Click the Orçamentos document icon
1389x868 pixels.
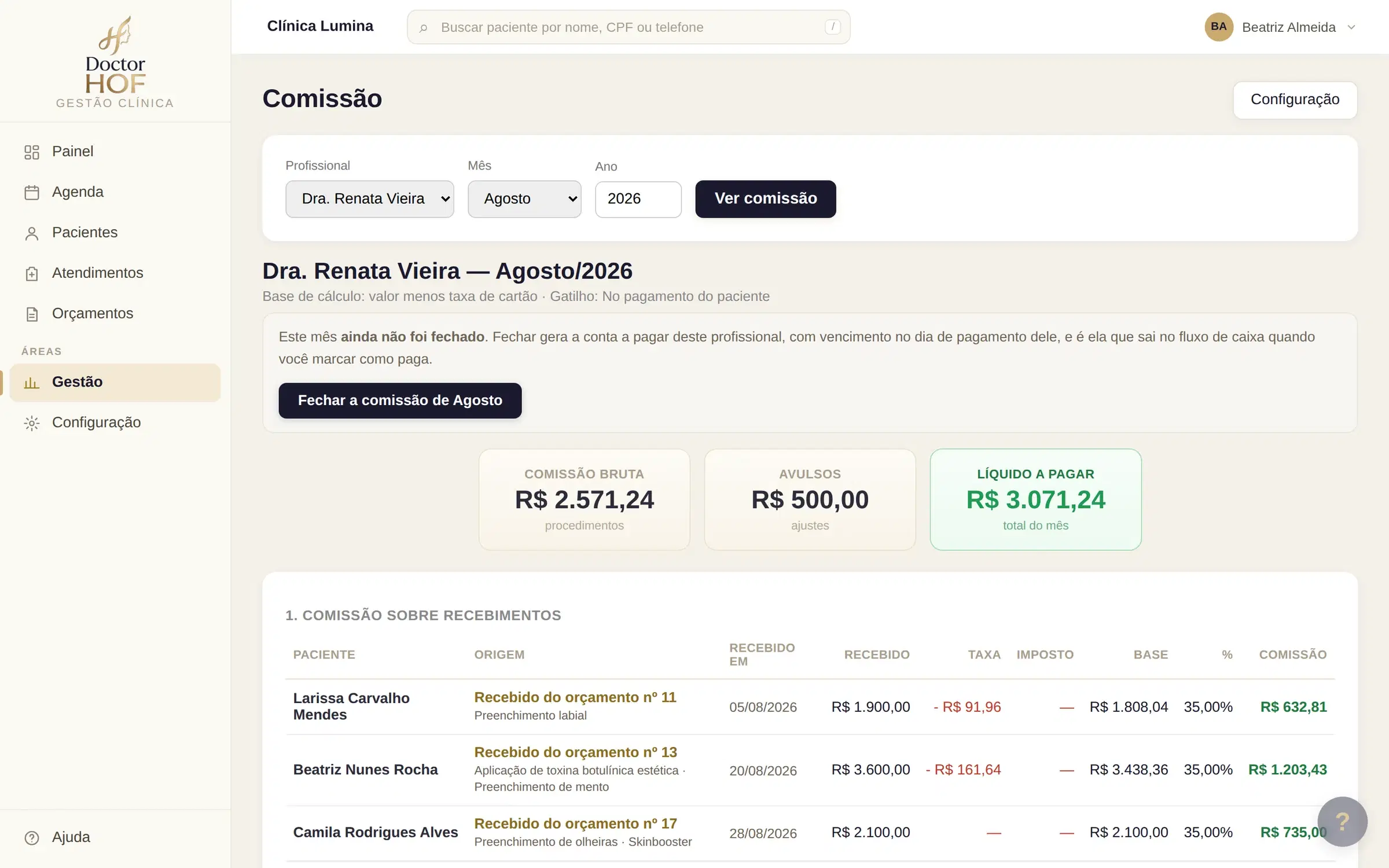[32, 314]
